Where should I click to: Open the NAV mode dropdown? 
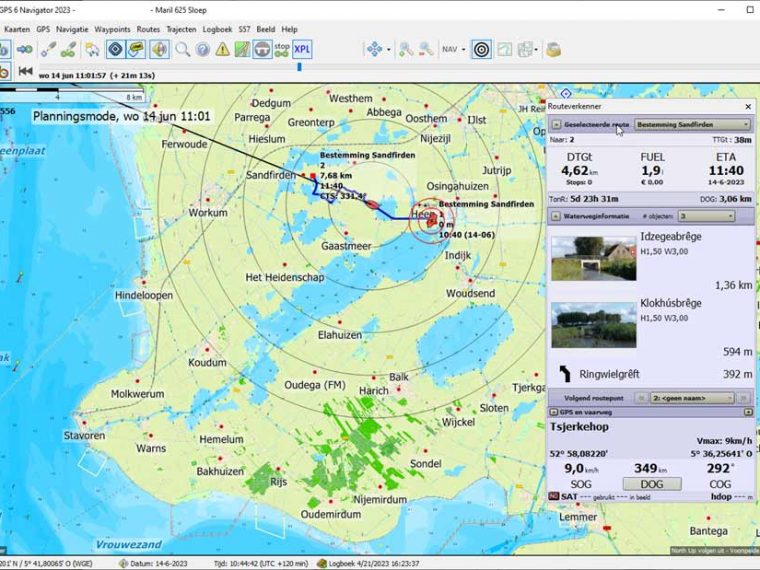pos(454,49)
